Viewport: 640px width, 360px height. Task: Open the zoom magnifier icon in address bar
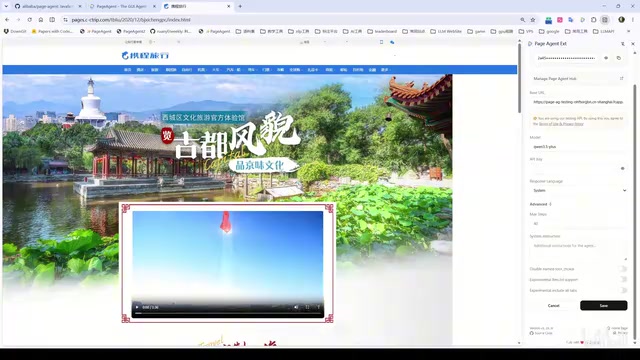[522, 20]
